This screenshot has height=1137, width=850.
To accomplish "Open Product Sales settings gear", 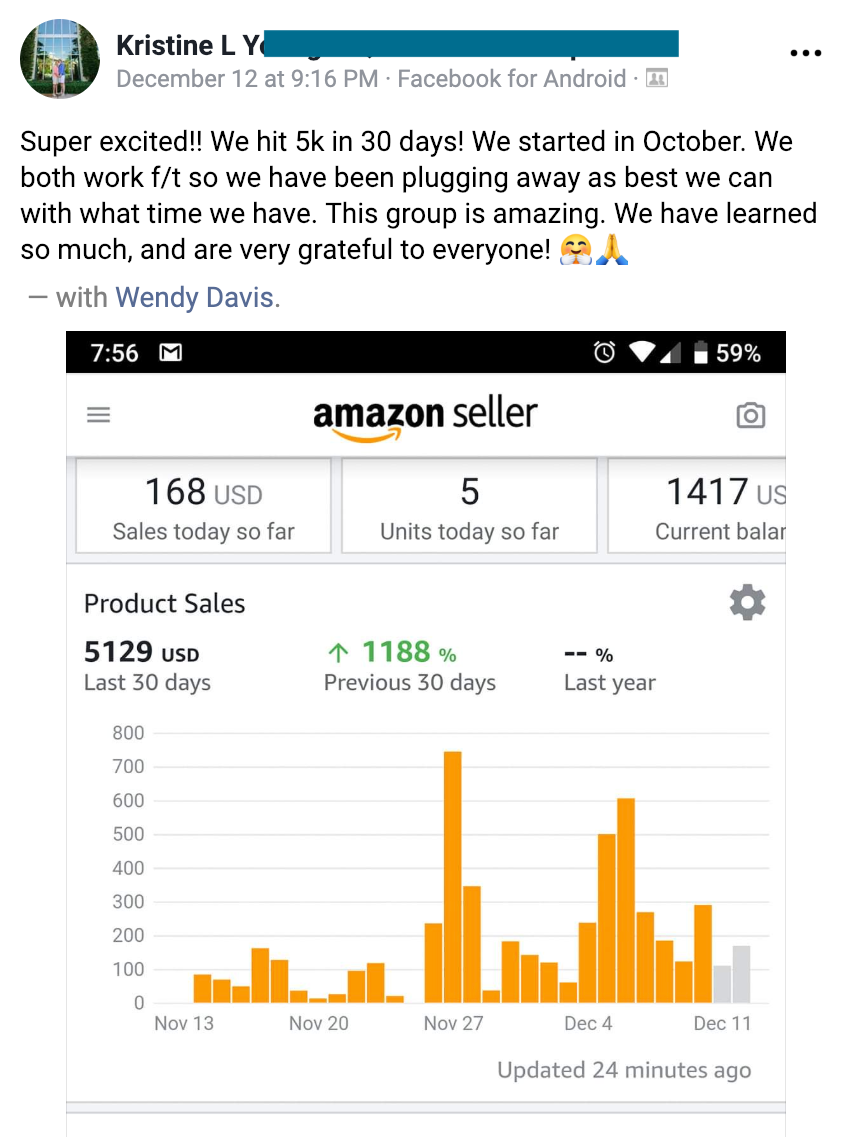I will tap(747, 603).
